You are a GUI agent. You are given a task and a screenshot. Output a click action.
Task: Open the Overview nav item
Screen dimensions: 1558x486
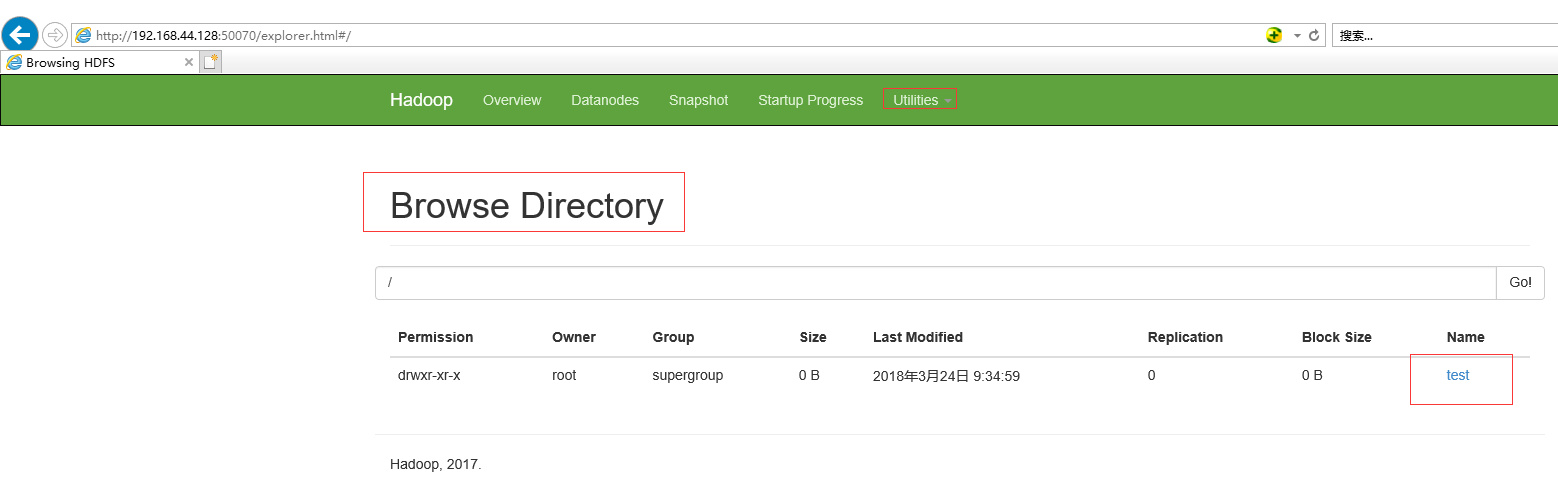[512, 100]
